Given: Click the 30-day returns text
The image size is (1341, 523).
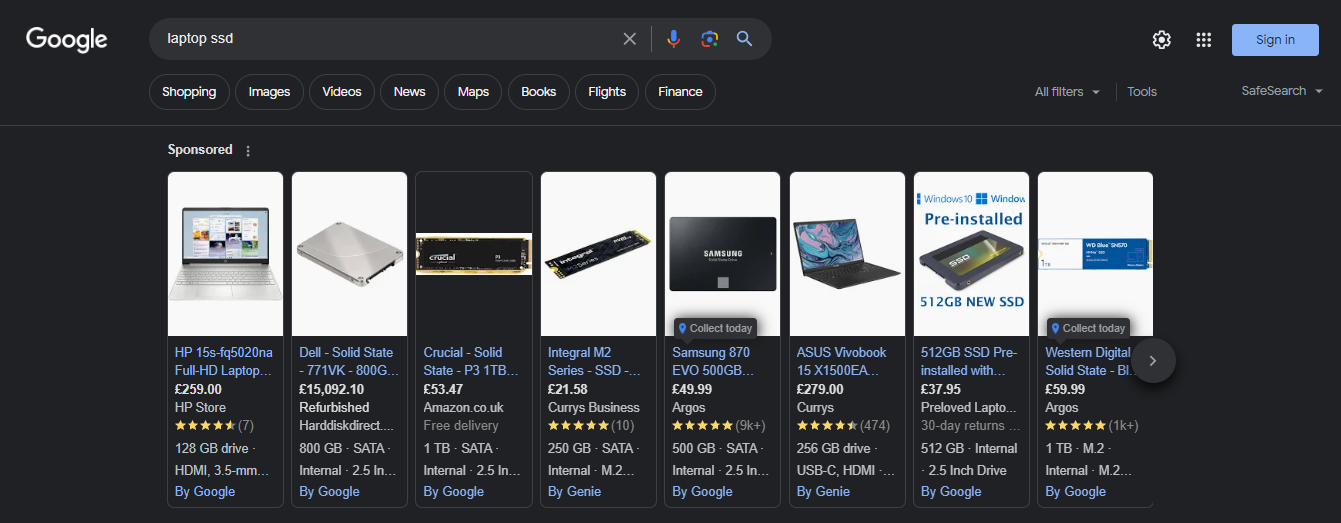Looking at the screenshot, I should pyautogui.click(x=968, y=425).
